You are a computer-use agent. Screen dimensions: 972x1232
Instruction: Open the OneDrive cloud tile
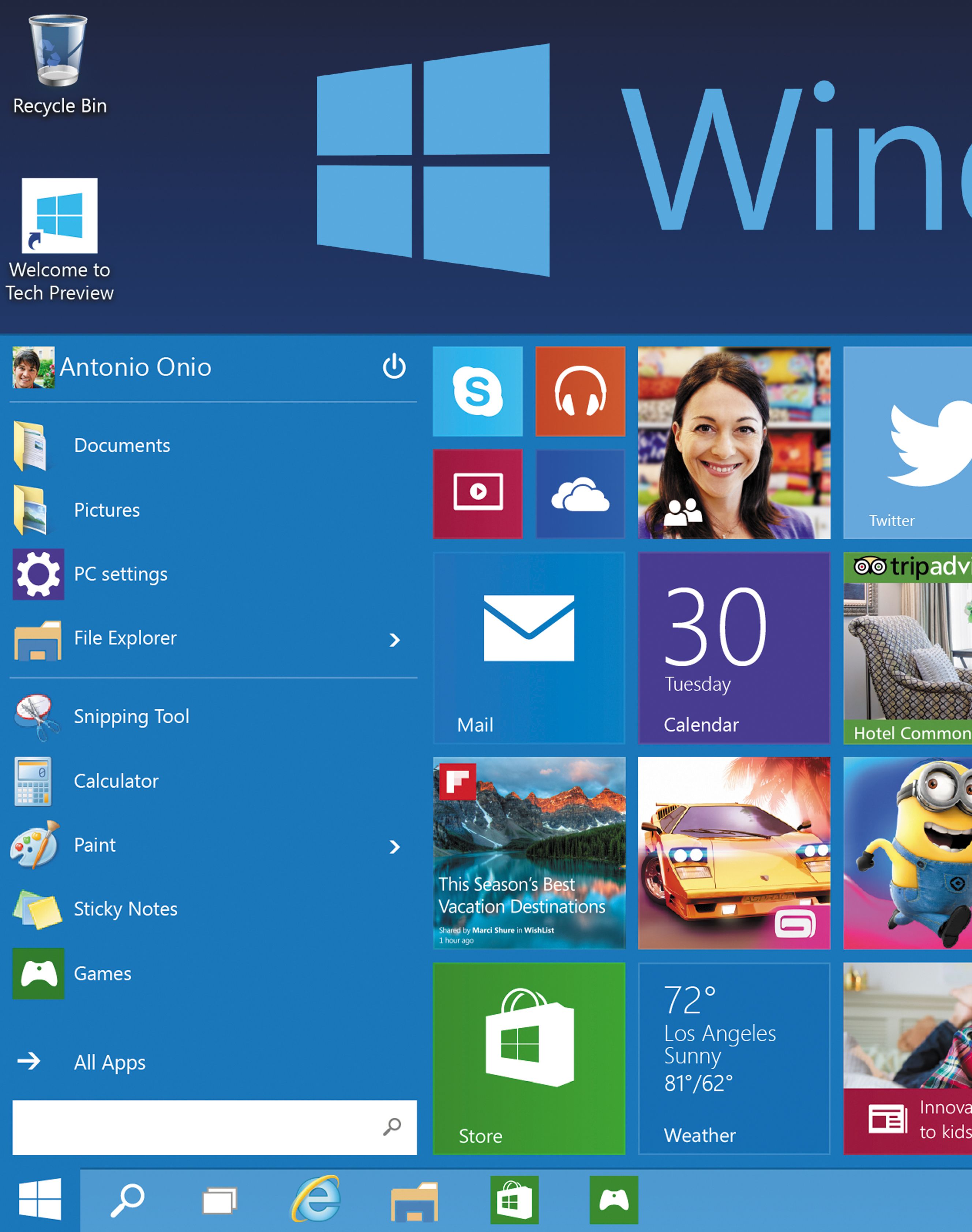pos(580,494)
